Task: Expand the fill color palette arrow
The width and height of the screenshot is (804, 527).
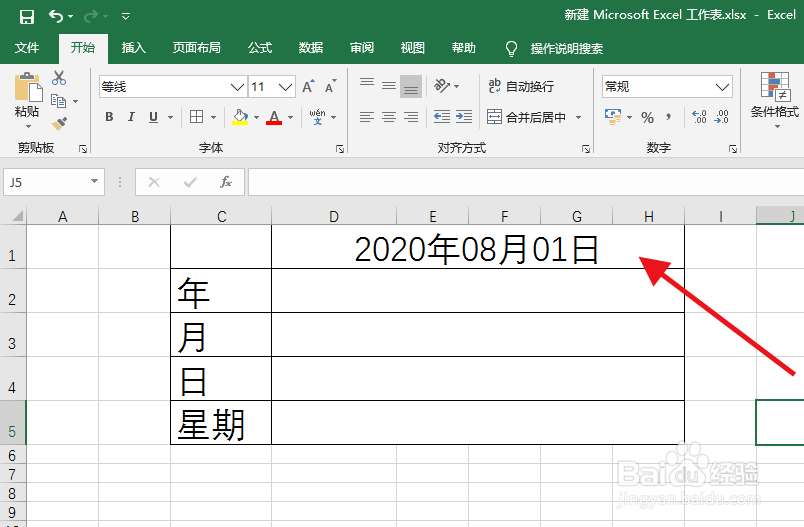Action: pyautogui.click(x=256, y=117)
